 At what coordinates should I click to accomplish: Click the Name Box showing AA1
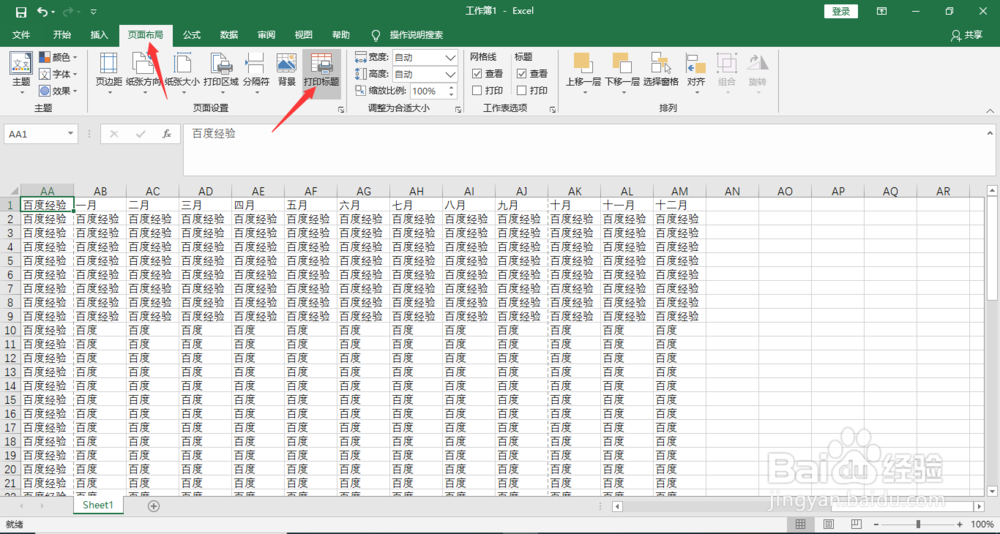pyautogui.click(x=35, y=134)
